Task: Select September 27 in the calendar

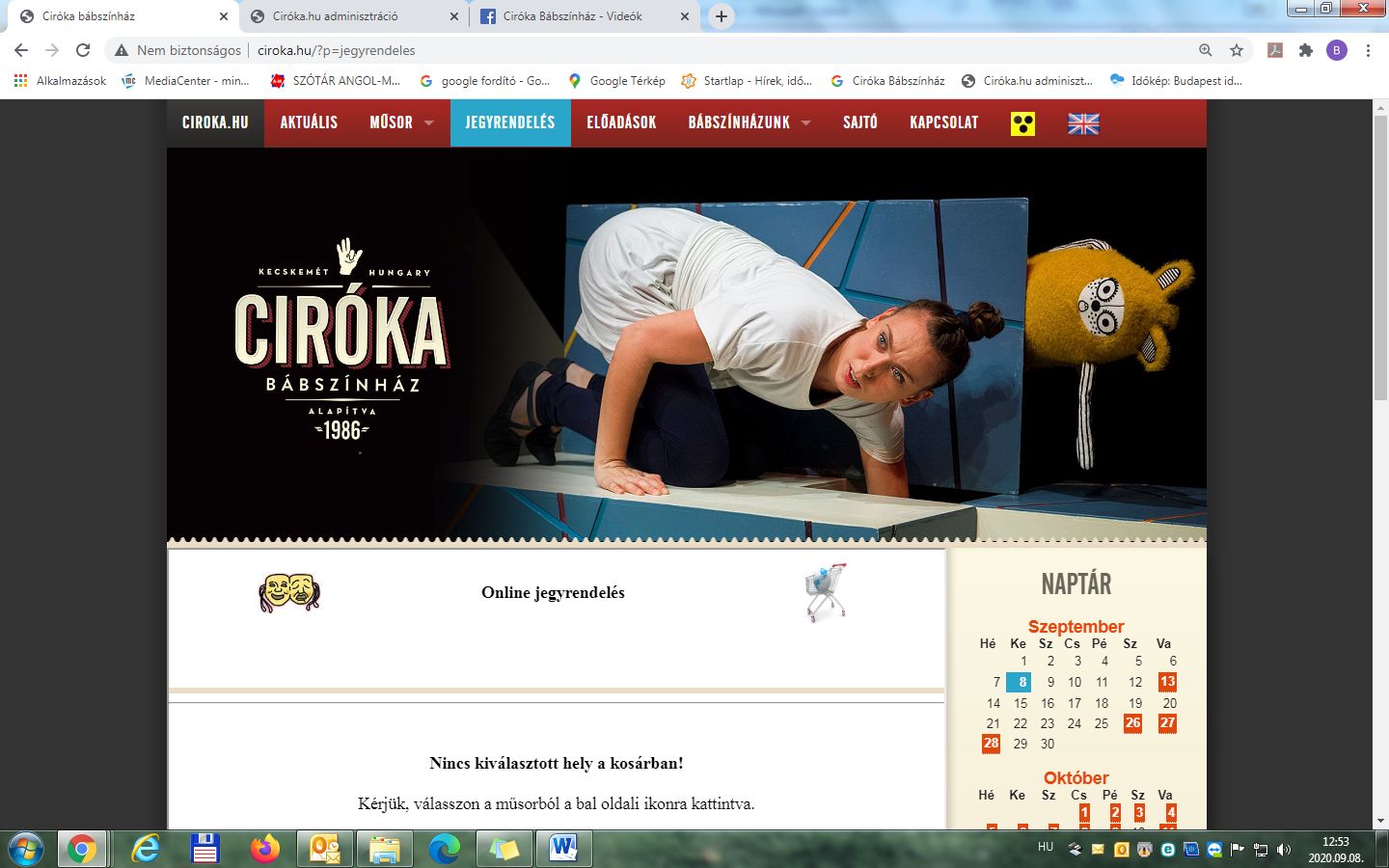Action: [x=1167, y=722]
